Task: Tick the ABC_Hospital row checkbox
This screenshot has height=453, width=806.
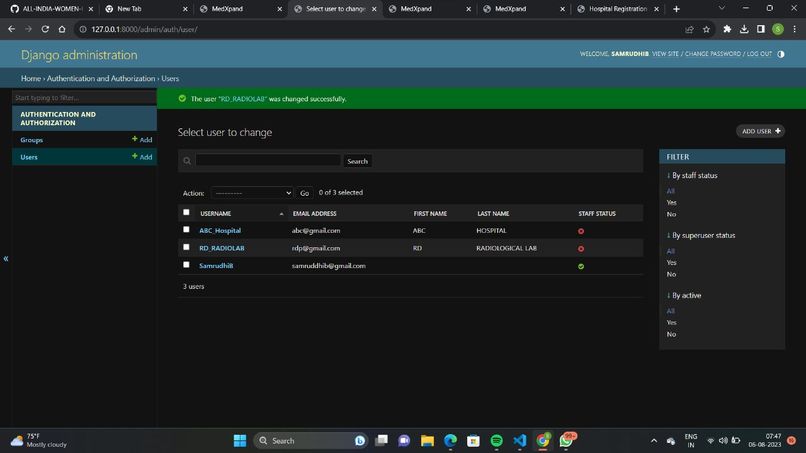Action: (x=186, y=230)
